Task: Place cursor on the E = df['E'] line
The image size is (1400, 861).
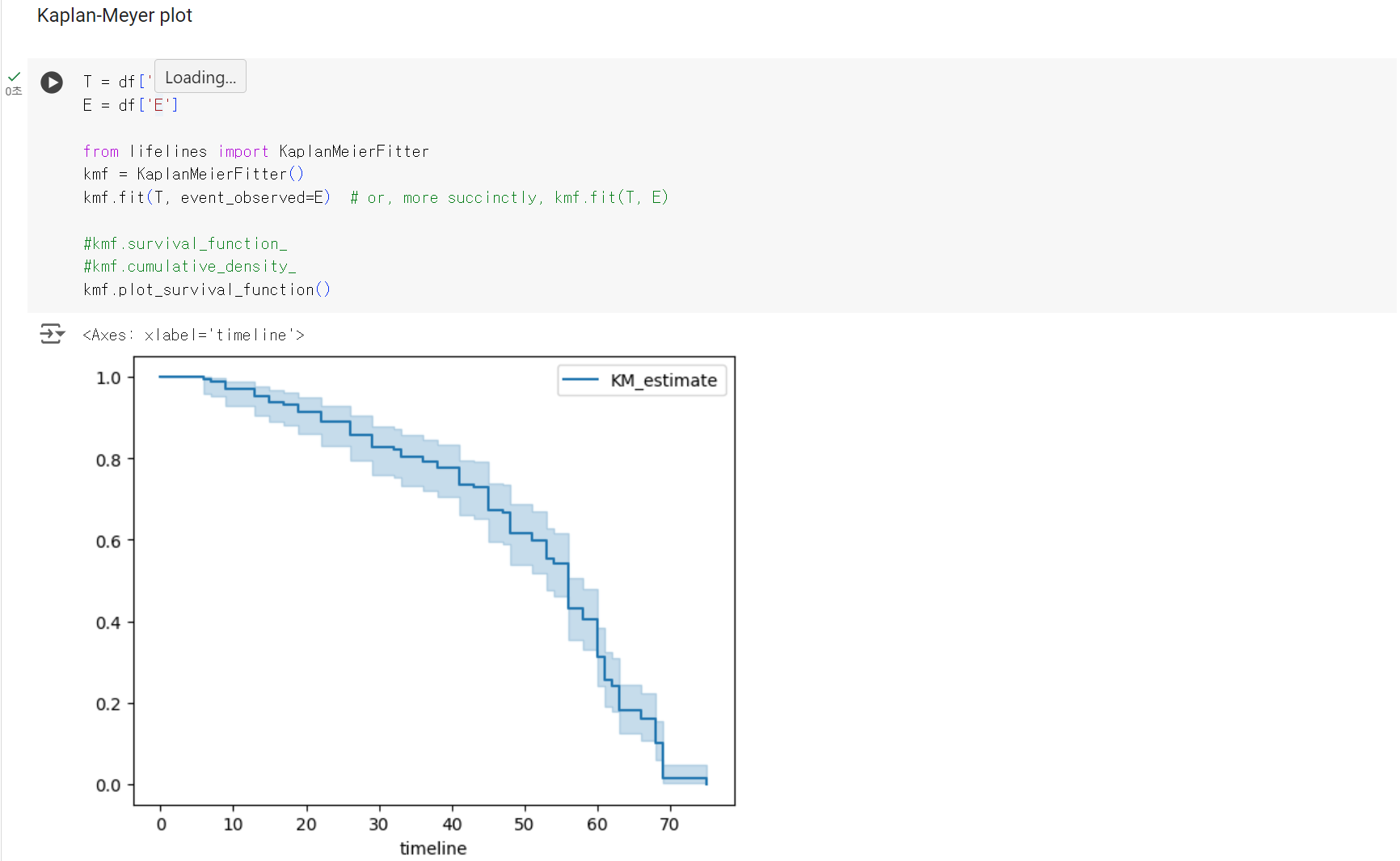Action: click(130, 105)
